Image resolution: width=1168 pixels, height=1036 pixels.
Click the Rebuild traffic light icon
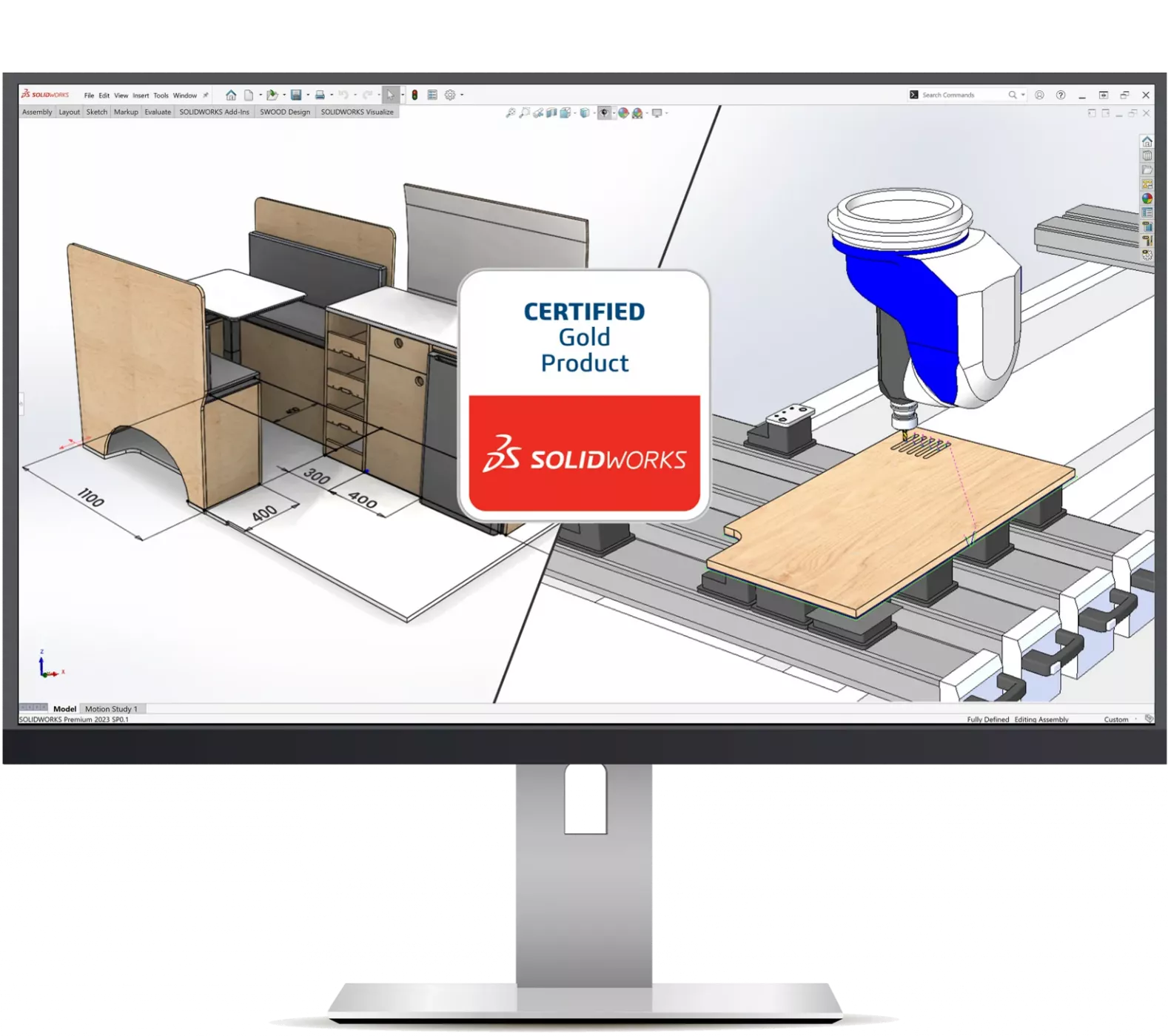click(414, 95)
